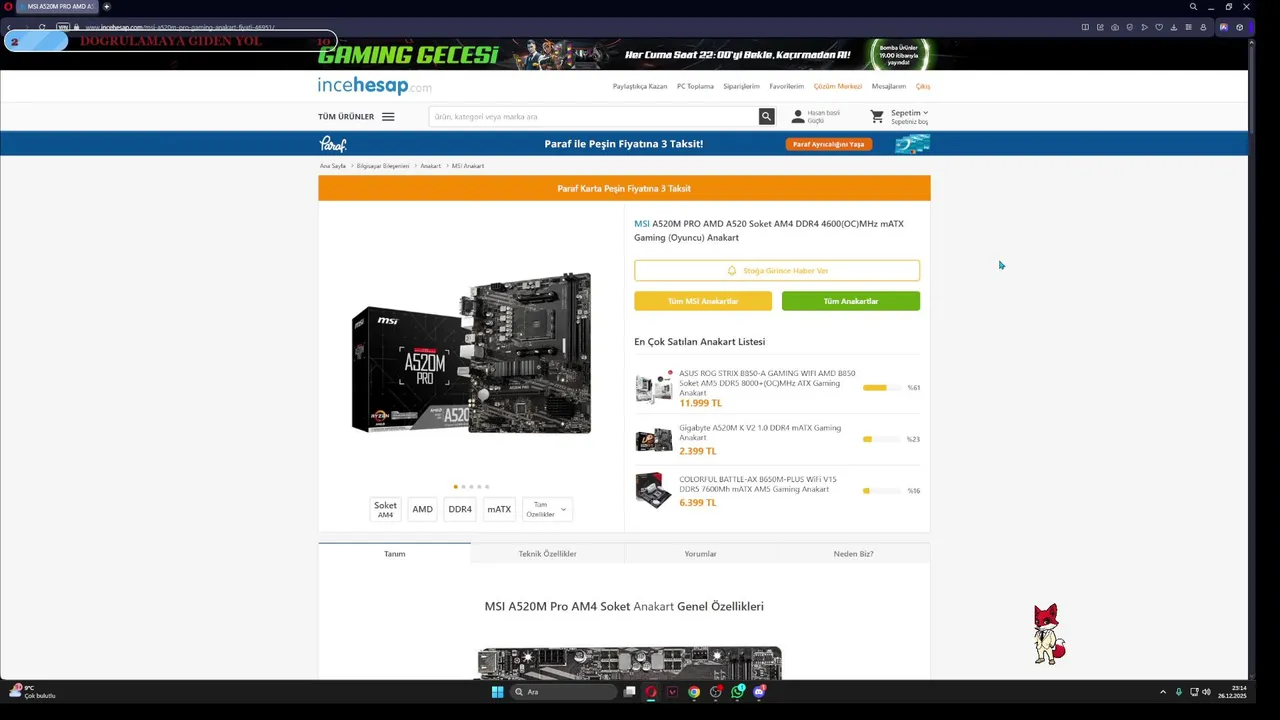
Task: Click the ASUS ROG STRIX motherboard thumbnail
Action: [x=654, y=387]
